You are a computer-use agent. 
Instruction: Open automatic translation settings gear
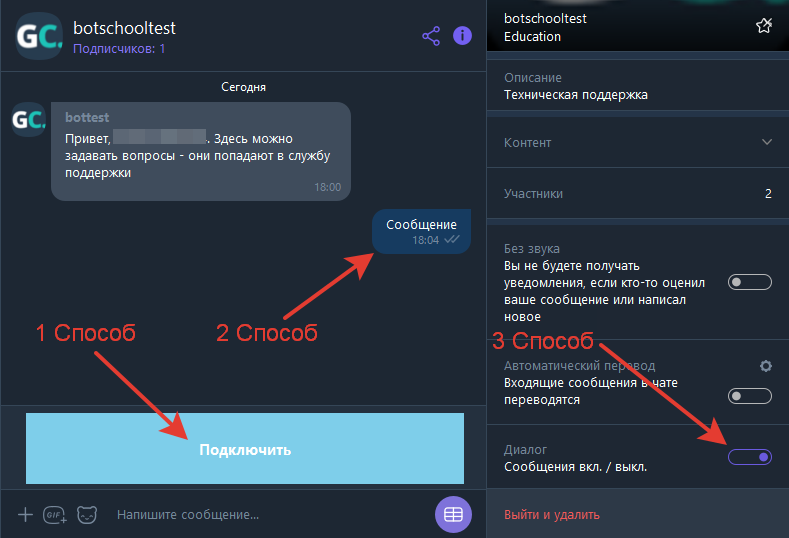coord(766,366)
